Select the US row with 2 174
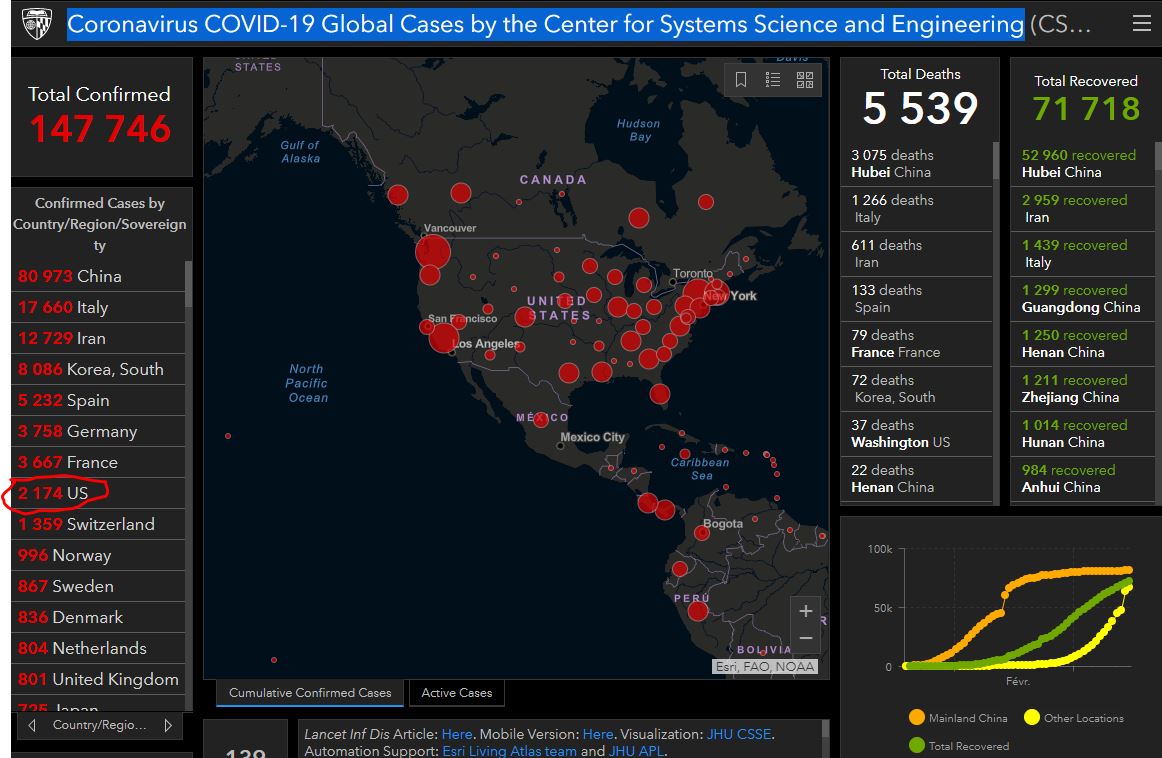Viewport: 1162px width, 758px height. tap(98, 493)
